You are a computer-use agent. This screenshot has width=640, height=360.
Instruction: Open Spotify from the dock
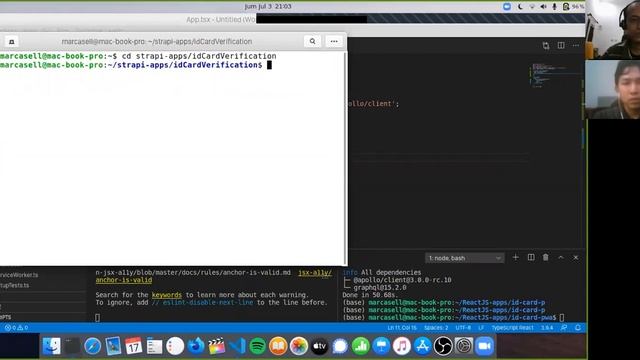click(258, 346)
